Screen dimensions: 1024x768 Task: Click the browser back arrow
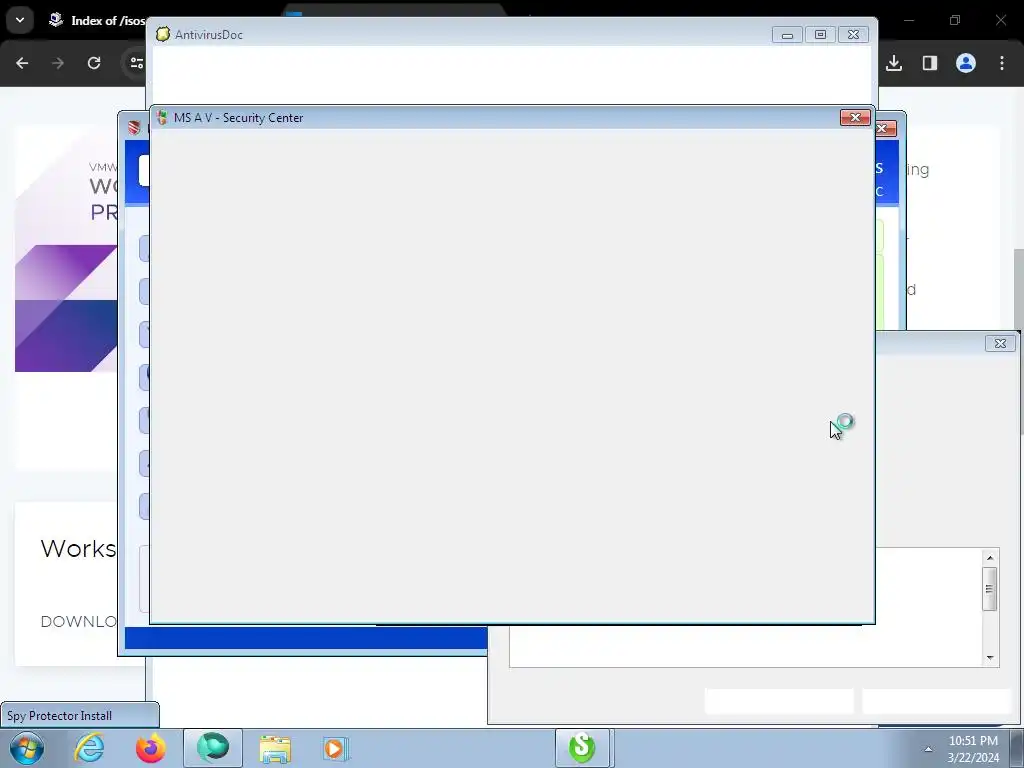22,63
